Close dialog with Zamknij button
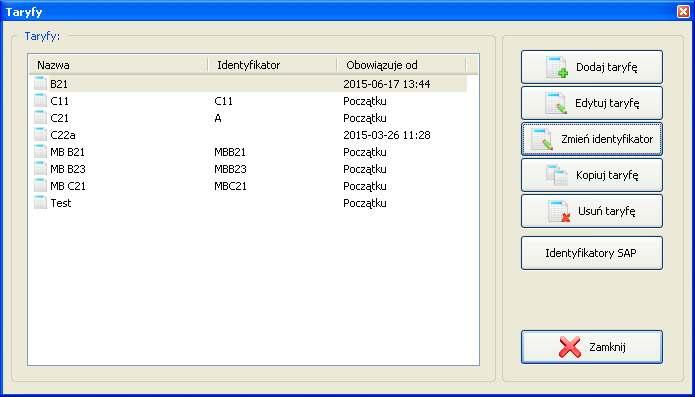This screenshot has height=397, width=695. click(592, 347)
